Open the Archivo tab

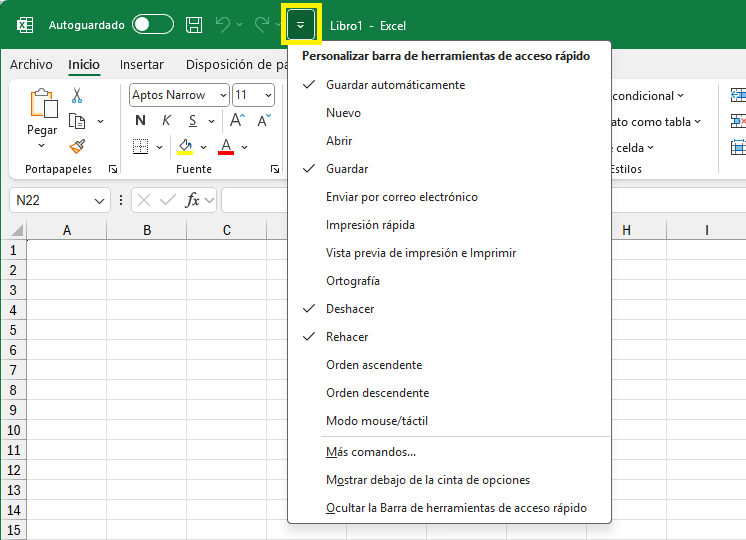31,64
